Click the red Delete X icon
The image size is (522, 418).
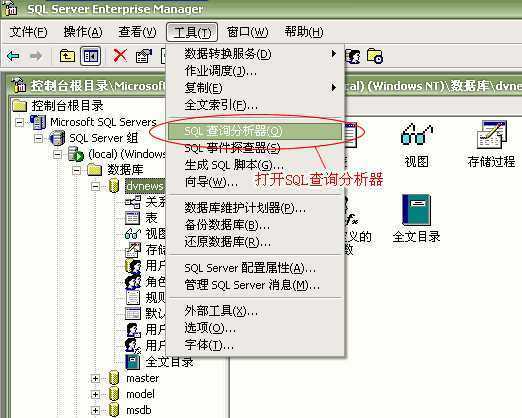pos(120,56)
